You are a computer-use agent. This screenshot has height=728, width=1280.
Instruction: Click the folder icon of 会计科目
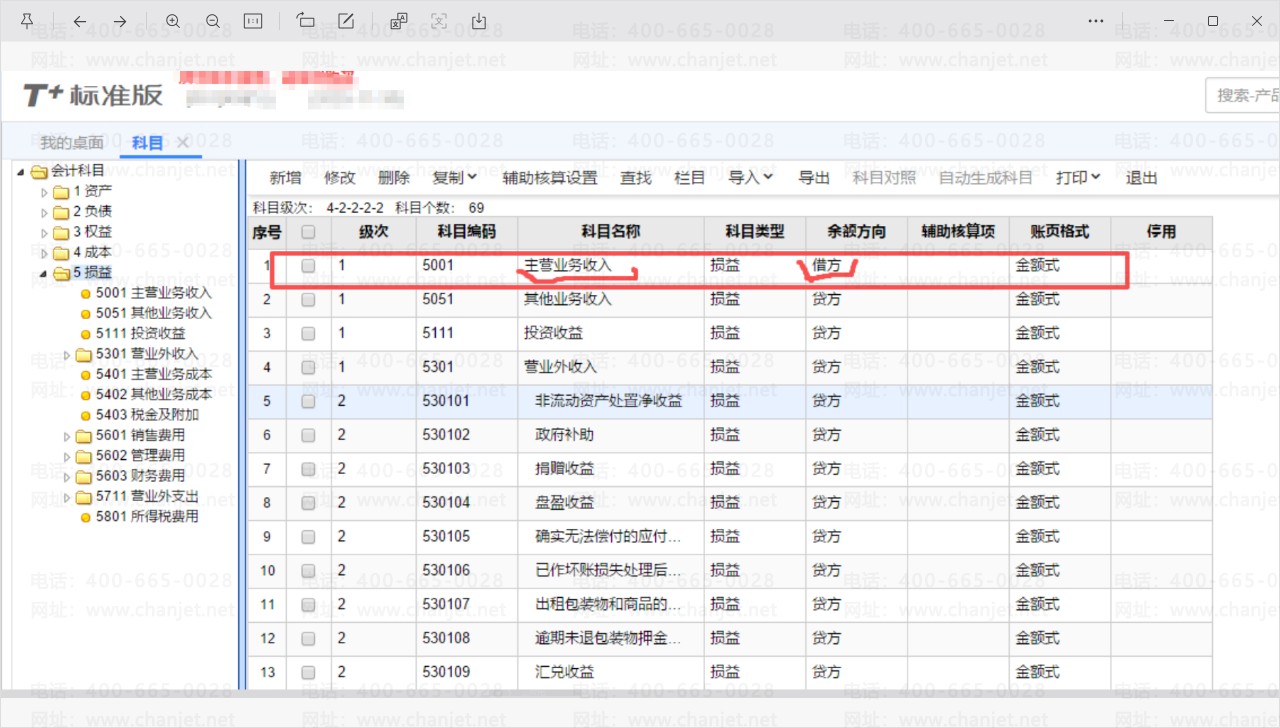[x=40, y=171]
